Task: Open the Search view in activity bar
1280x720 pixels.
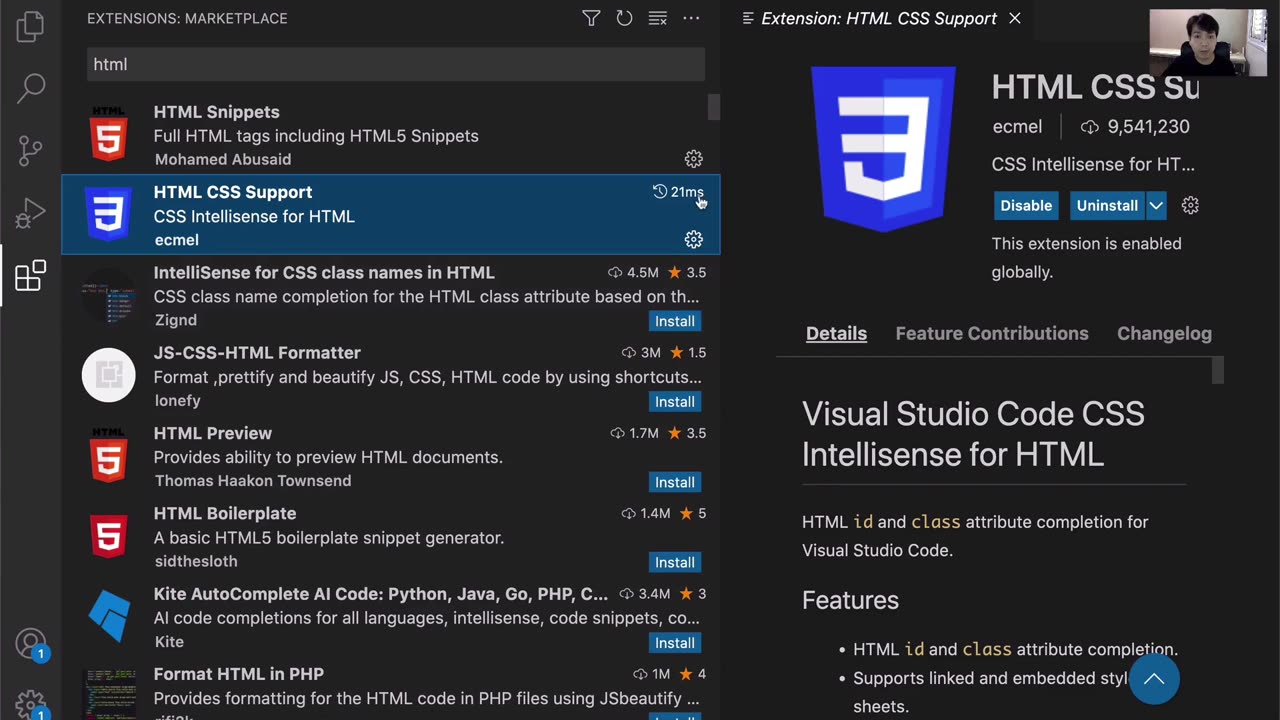Action: (30, 88)
